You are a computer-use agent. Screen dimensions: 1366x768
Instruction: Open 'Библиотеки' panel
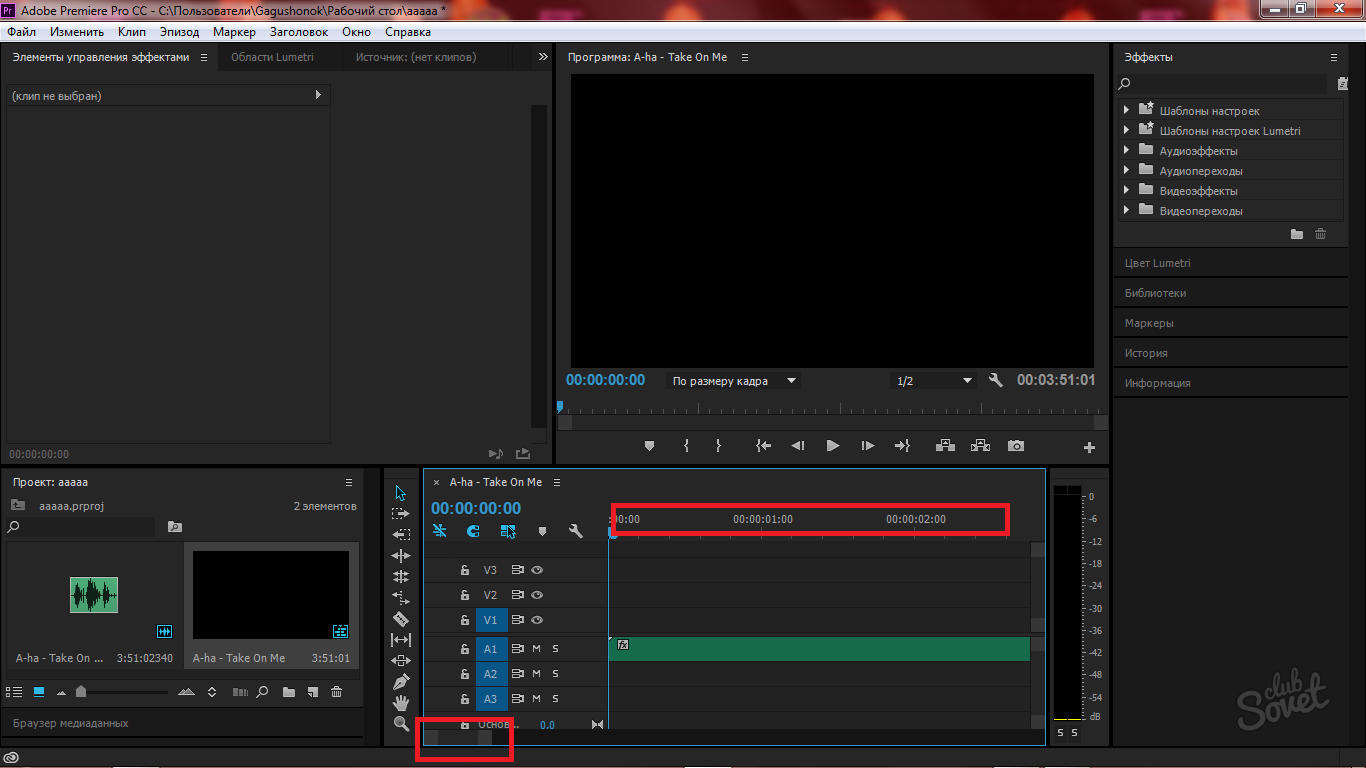click(1155, 293)
